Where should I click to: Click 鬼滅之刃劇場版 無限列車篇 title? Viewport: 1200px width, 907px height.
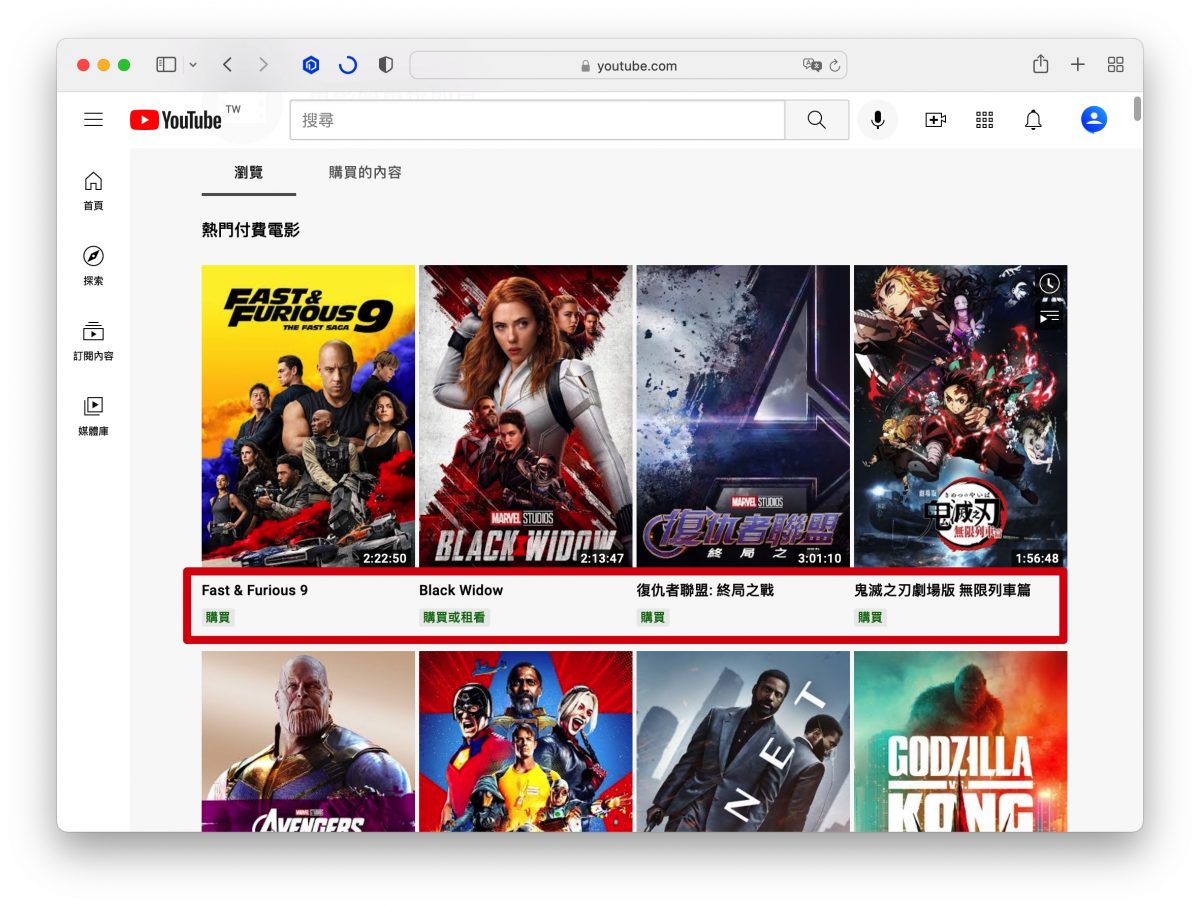[942, 590]
